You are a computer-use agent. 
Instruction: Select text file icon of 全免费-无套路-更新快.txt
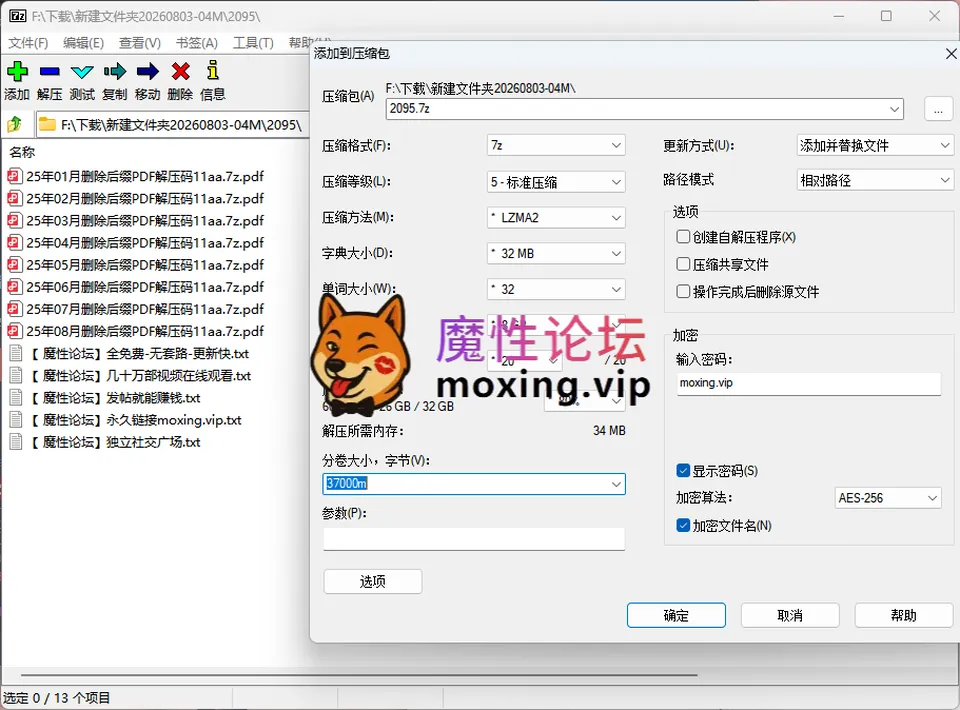point(17,354)
